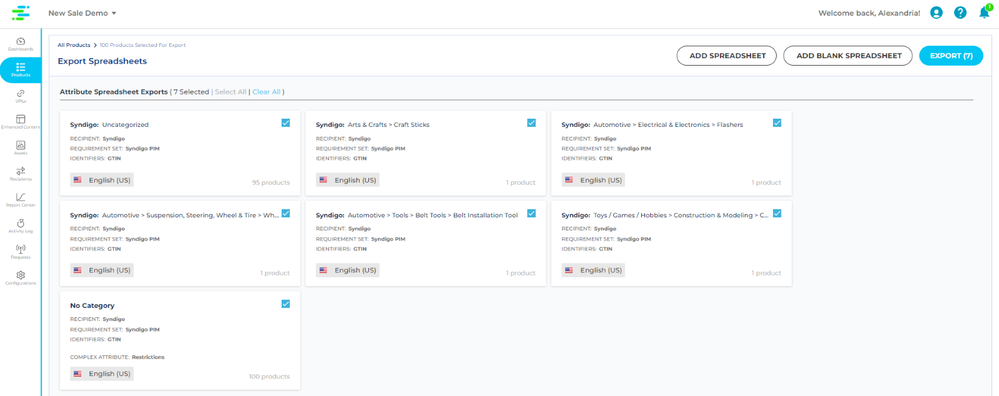Viewport: 999px width, 396px height.
Task: Click 'Welcome back, Alexandria!' greeting text
Action: coord(869,13)
